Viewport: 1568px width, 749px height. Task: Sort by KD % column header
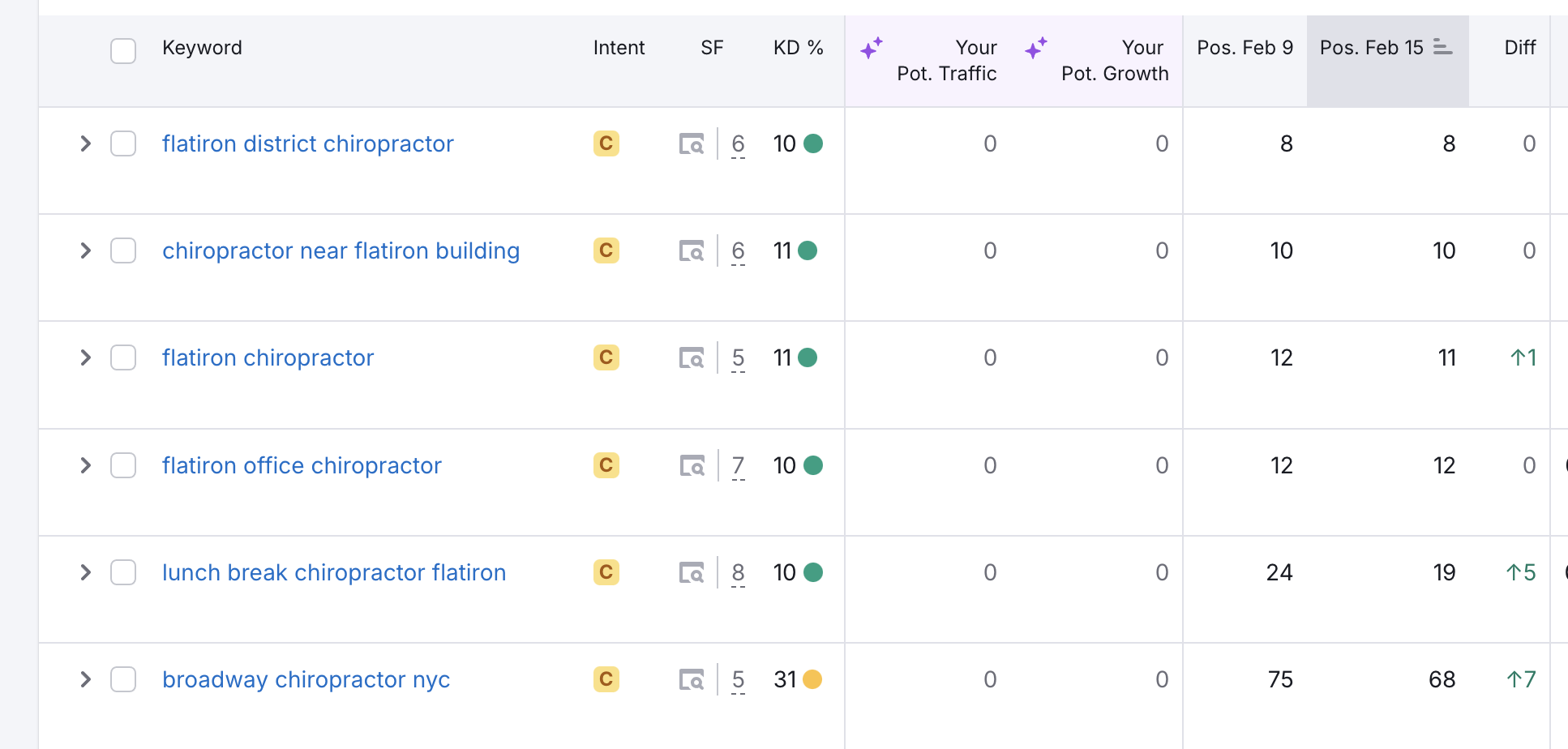coord(798,48)
